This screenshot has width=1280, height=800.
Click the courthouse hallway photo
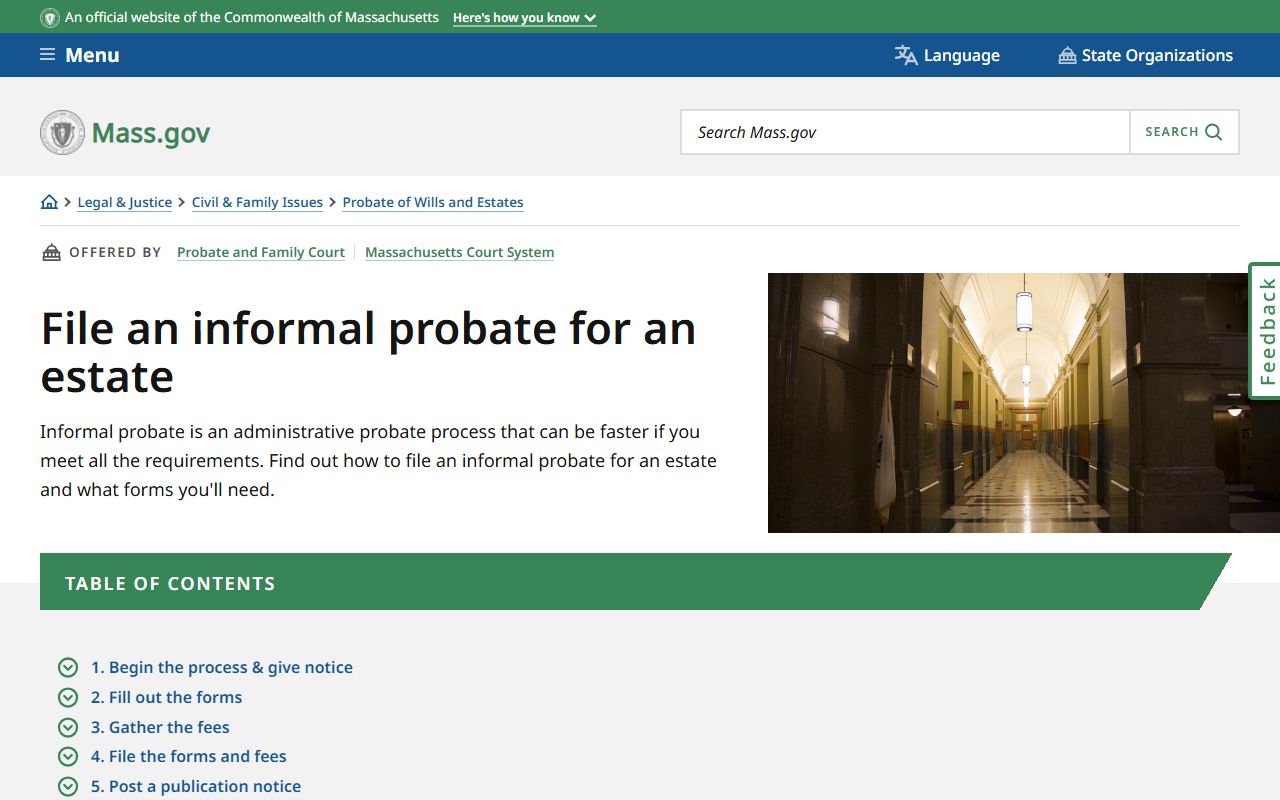pyautogui.click(x=1024, y=403)
